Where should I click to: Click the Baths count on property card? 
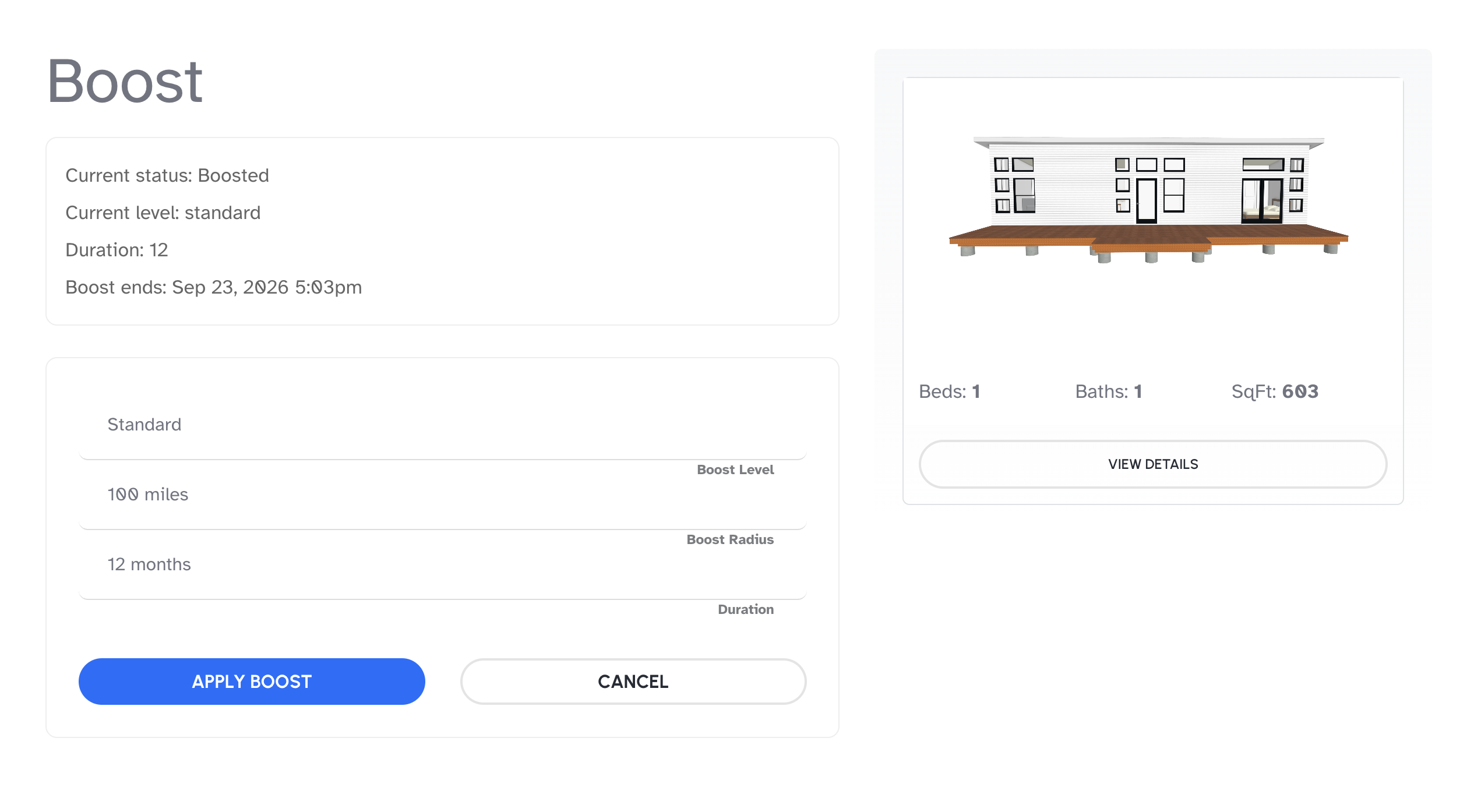pos(1108,391)
